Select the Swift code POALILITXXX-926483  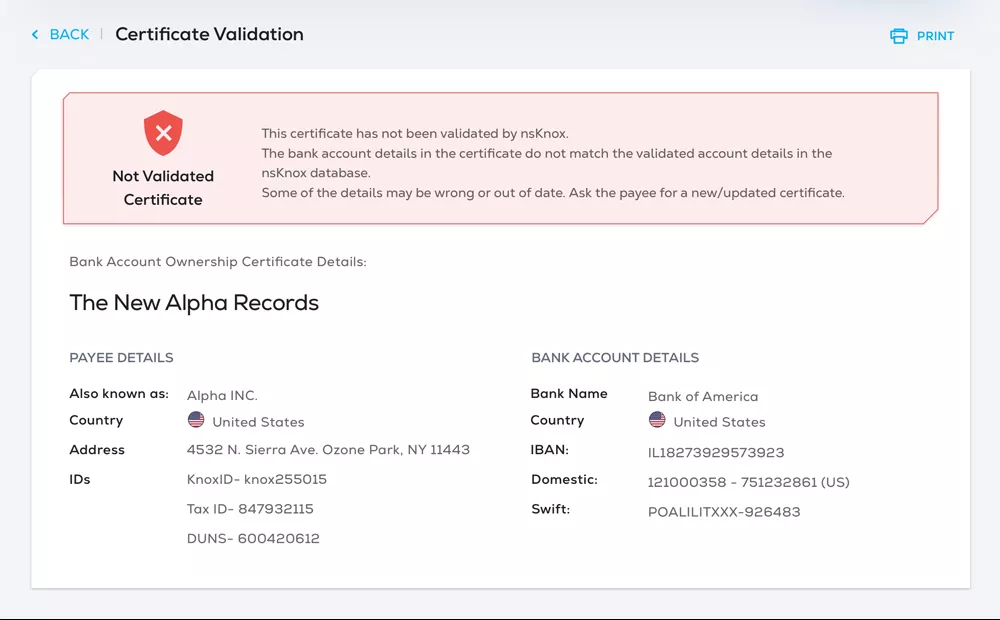point(724,512)
